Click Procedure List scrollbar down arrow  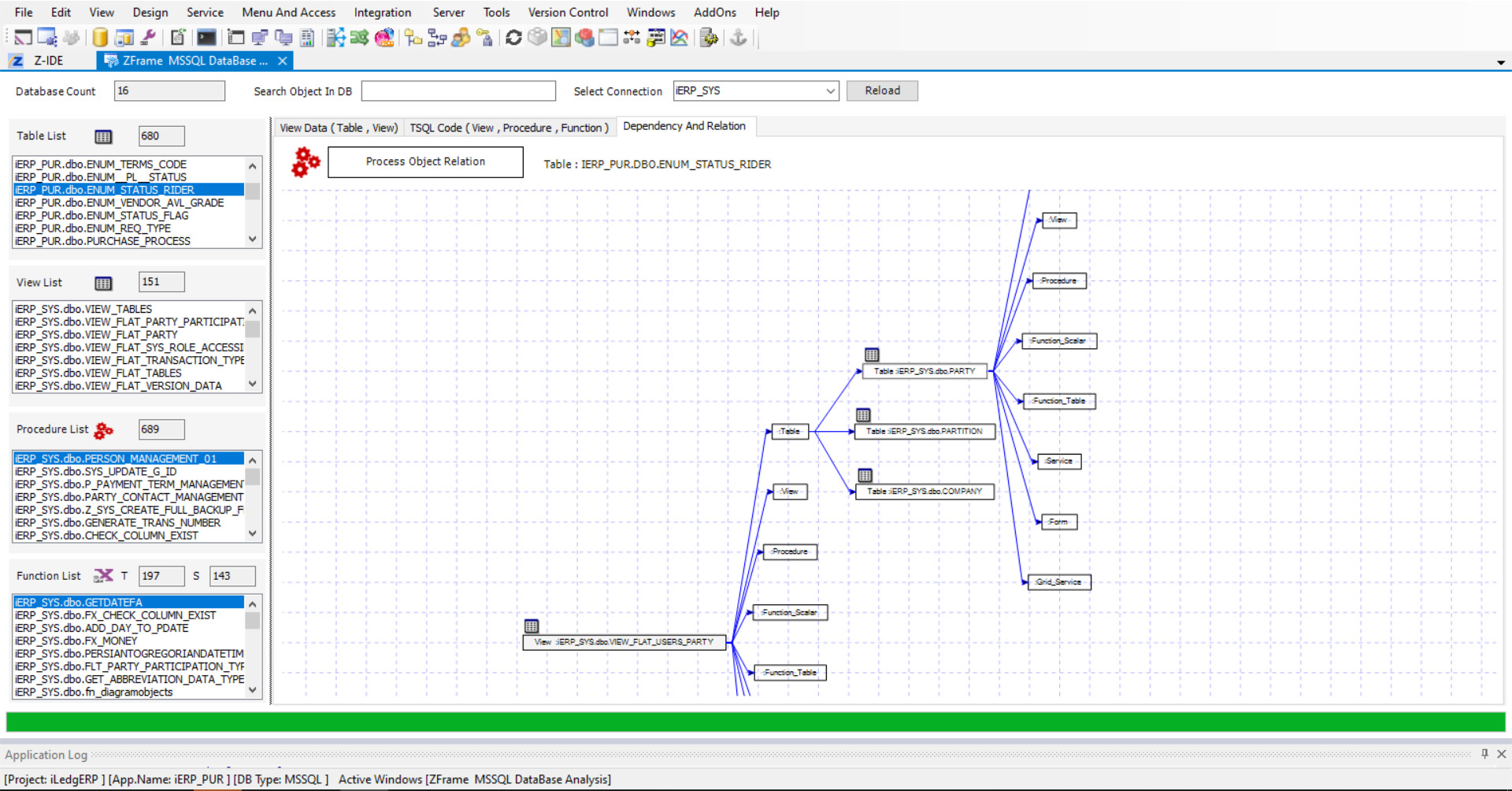pyautogui.click(x=253, y=533)
